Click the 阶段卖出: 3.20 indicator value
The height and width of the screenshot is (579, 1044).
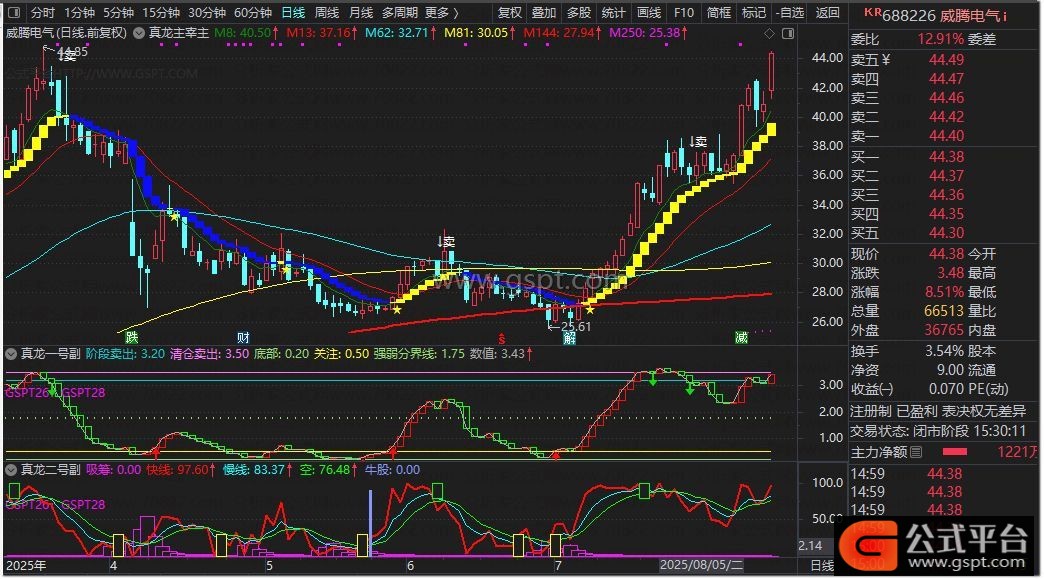[125, 354]
